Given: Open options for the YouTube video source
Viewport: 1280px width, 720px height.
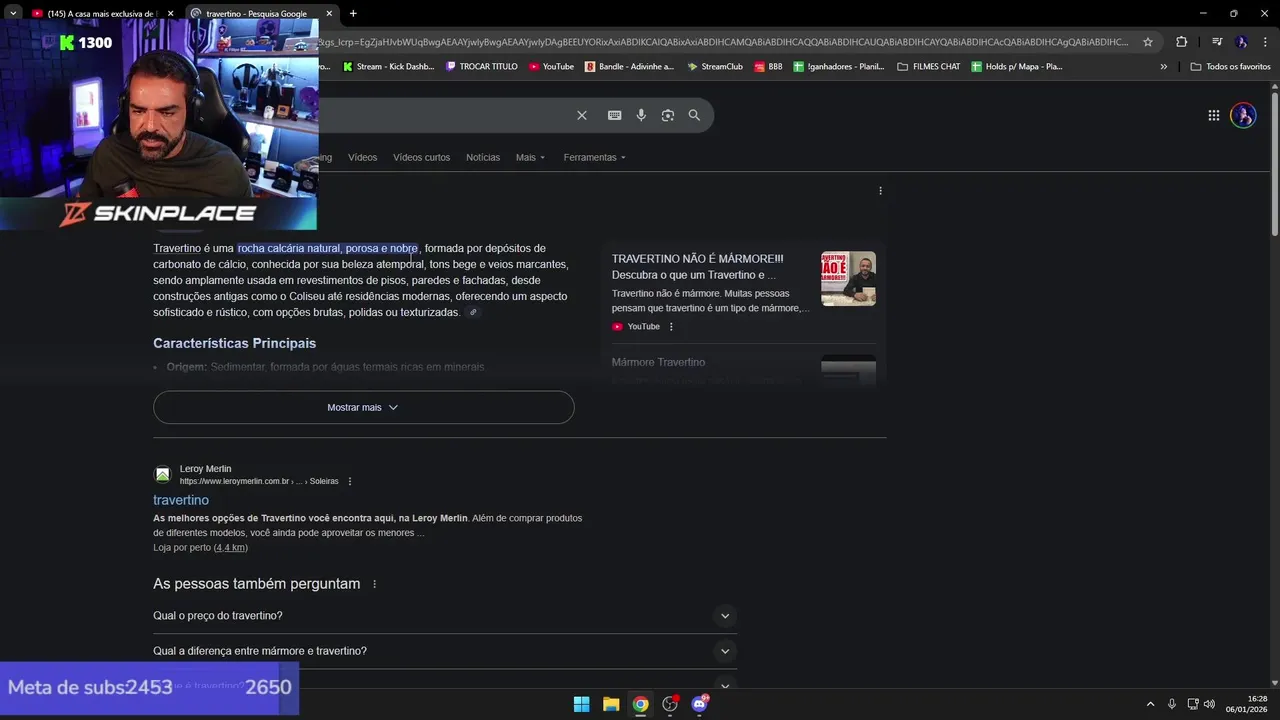Looking at the screenshot, I should 671,327.
